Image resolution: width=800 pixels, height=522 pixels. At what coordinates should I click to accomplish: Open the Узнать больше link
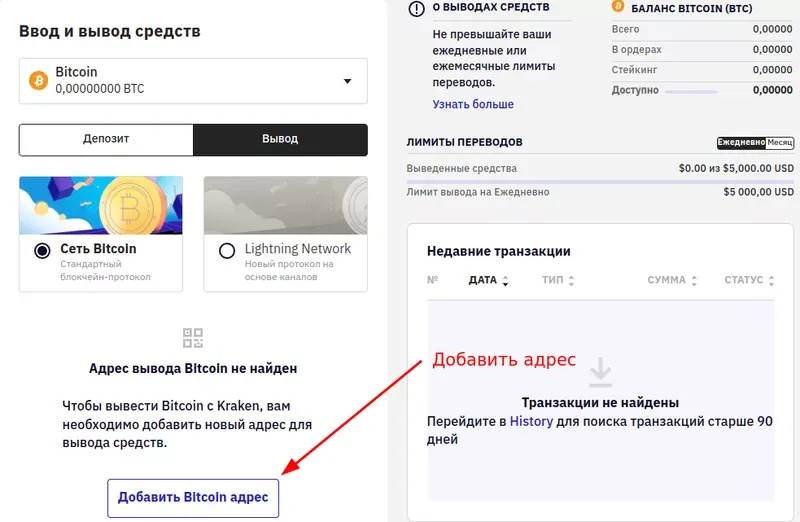[x=473, y=104]
